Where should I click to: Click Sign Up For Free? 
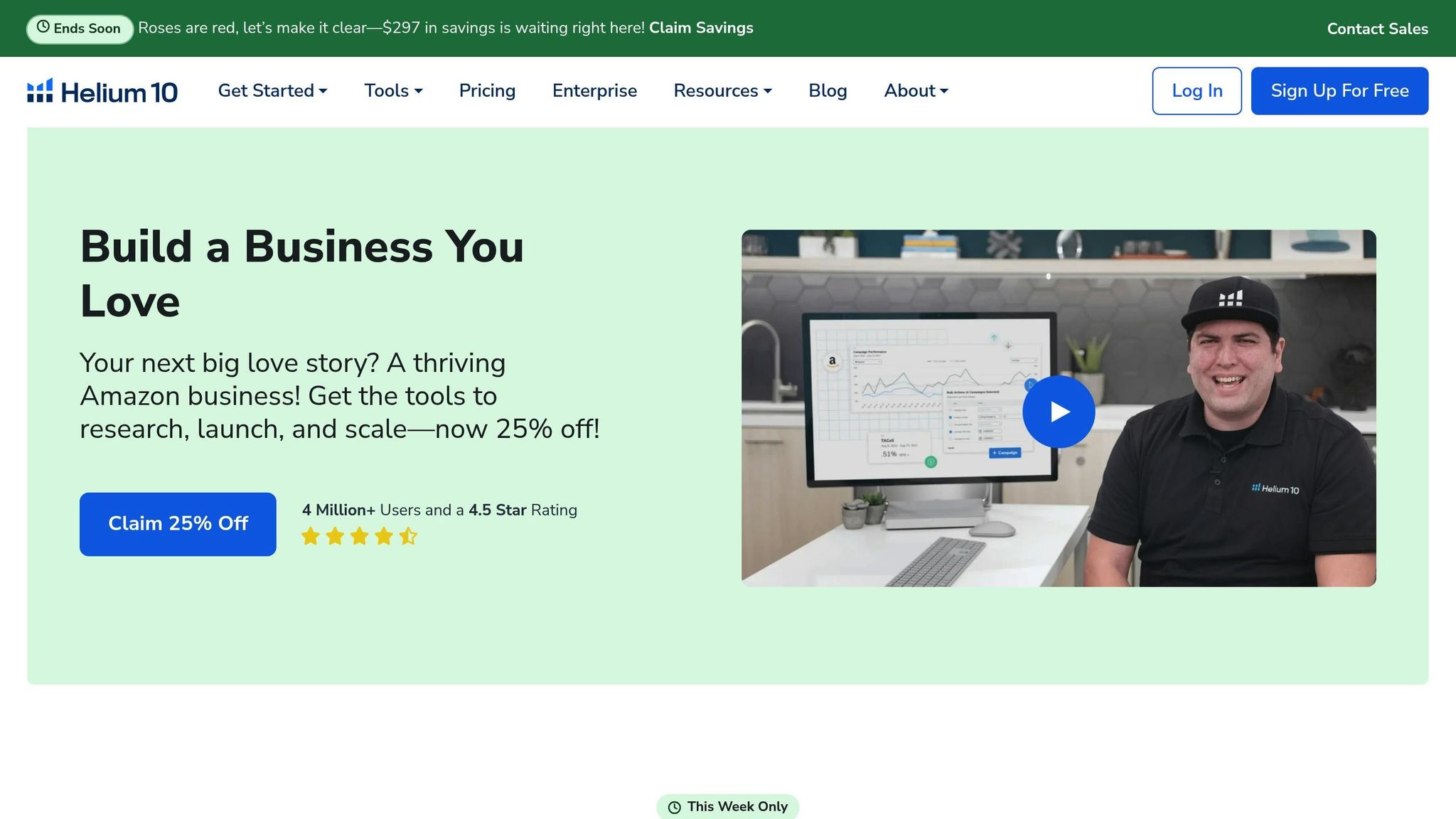[1339, 91]
